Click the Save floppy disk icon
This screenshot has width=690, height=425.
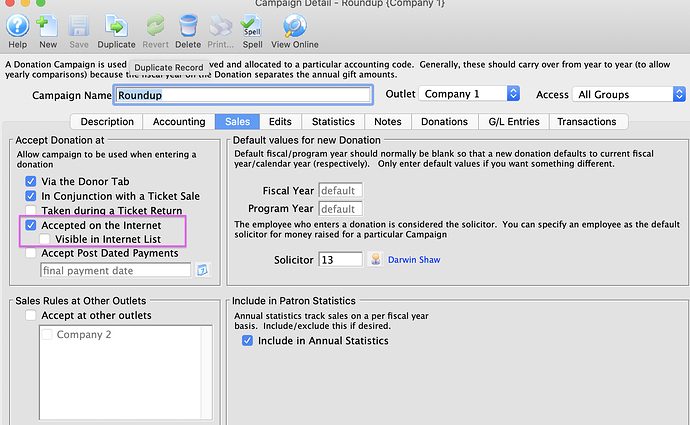(79, 26)
